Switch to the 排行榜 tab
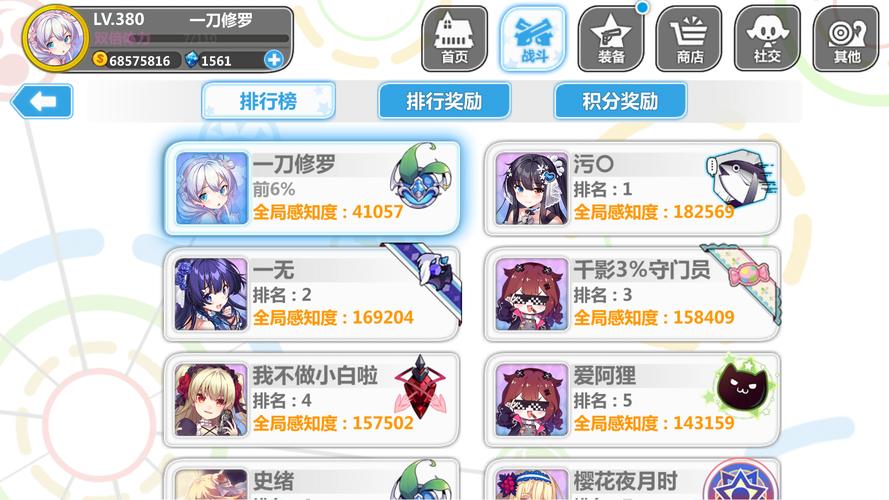Viewport: 889px width, 500px height. tap(268, 101)
